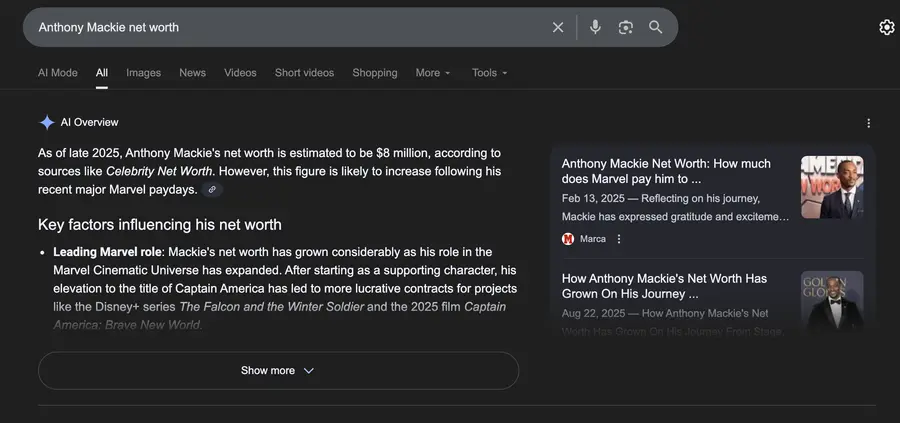Start voice search with microphone icon

pyautogui.click(x=595, y=27)
